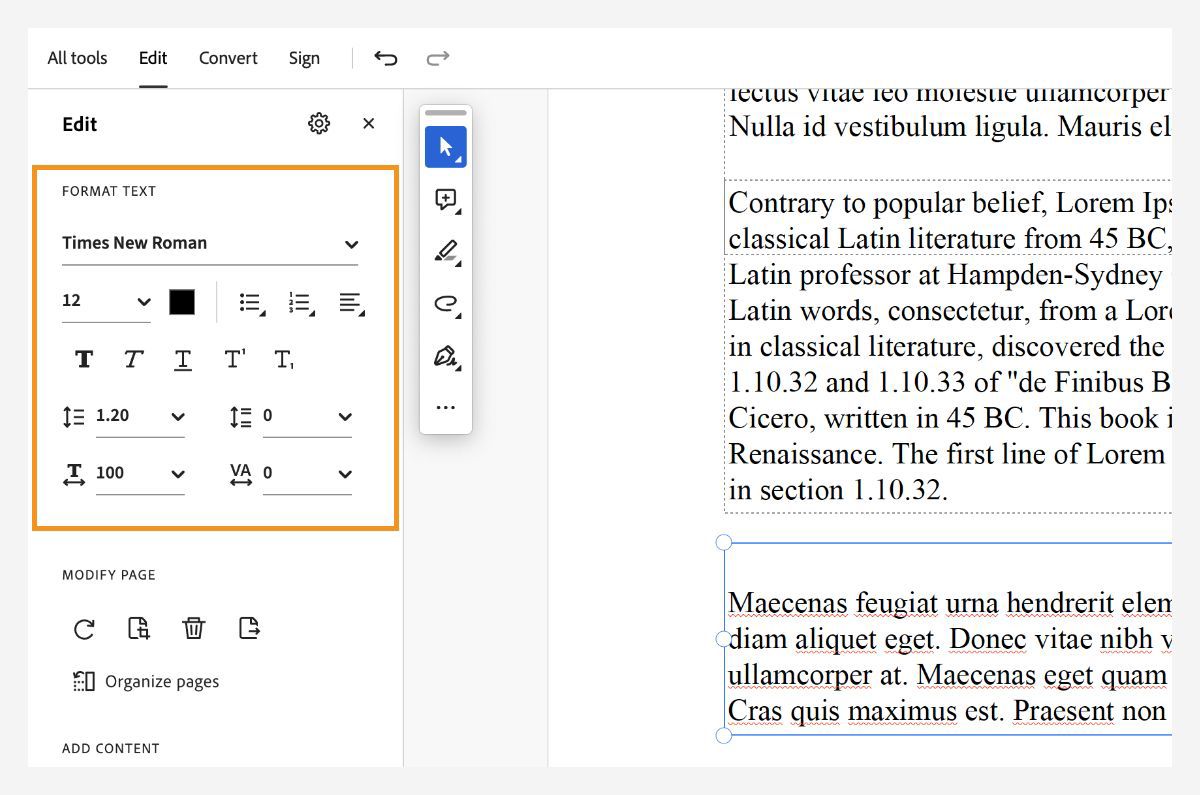Delete the current page
Image resolution: width=1200 pixels, height=795 pixels.
(x=194, y=628)
